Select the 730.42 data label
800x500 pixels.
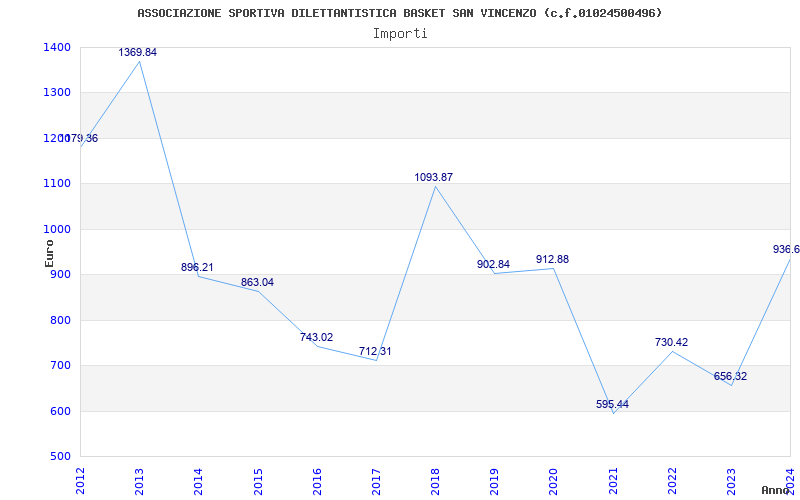(x=671, y=342)
